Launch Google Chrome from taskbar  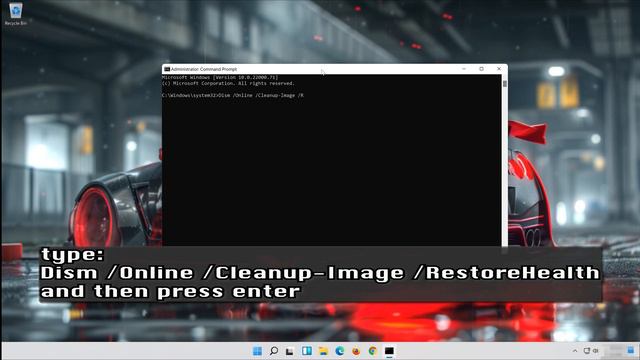click(372, 351)
